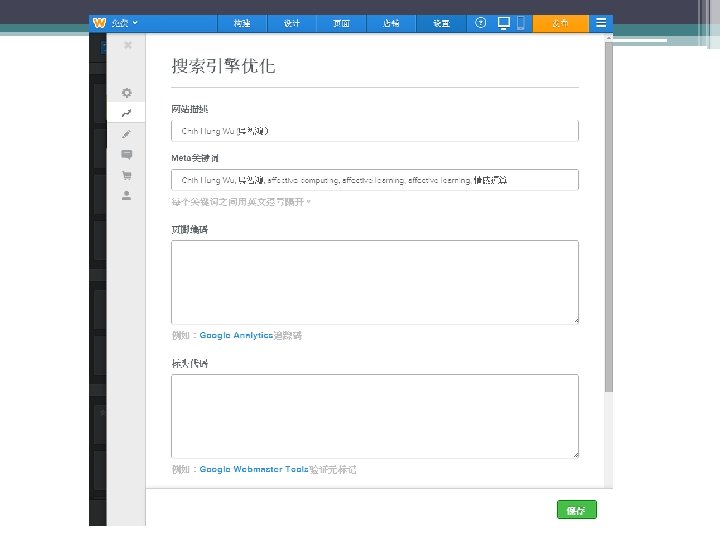Click the 网站描述 site description field
This screenshot has width=720, height=540.
[x=375, y=131]
